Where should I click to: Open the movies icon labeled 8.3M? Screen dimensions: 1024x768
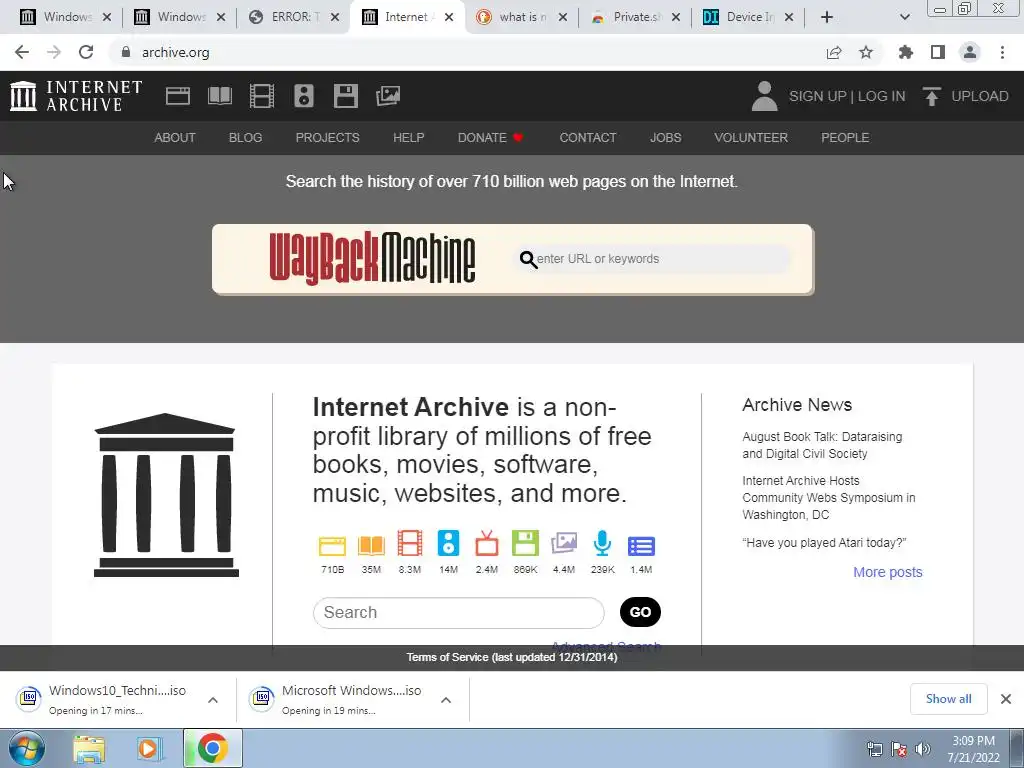pos(410,543)
